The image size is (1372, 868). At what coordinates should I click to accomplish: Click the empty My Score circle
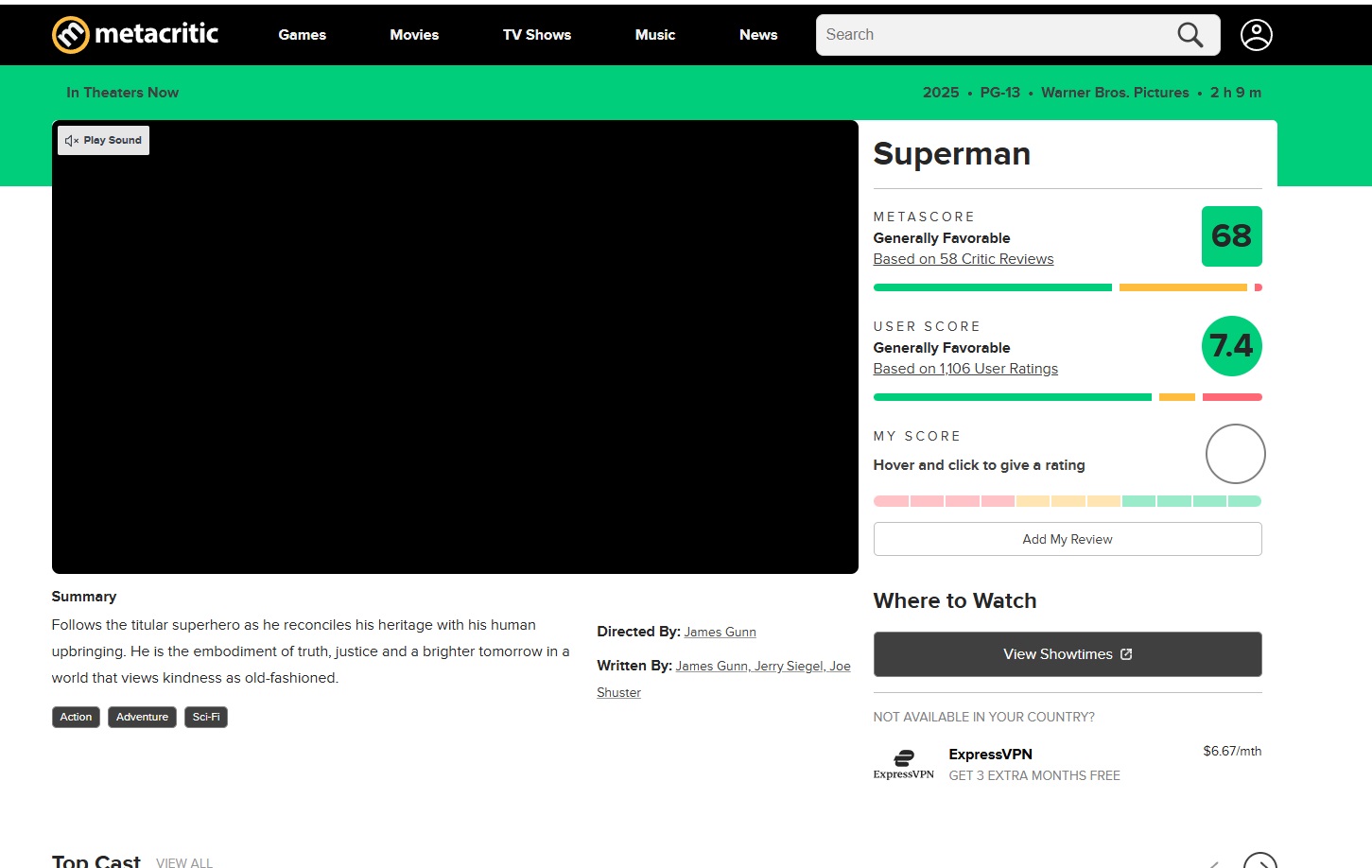(x=1235, y=454)
